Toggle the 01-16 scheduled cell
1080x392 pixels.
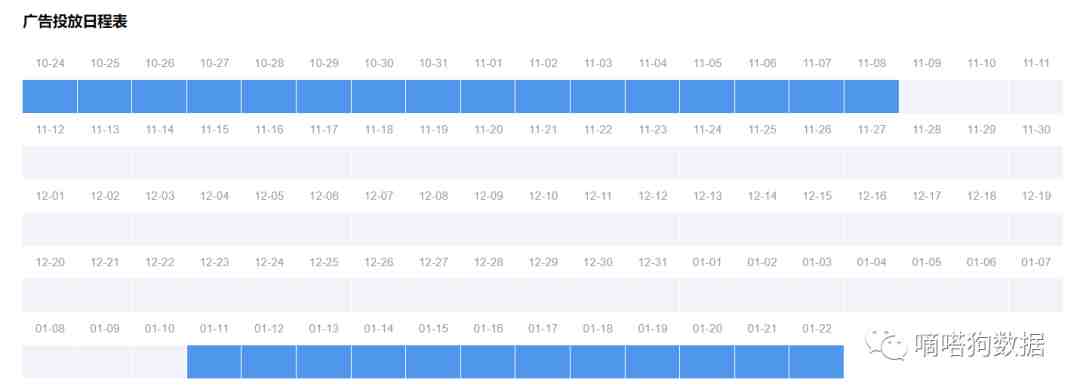click(488, 362)
